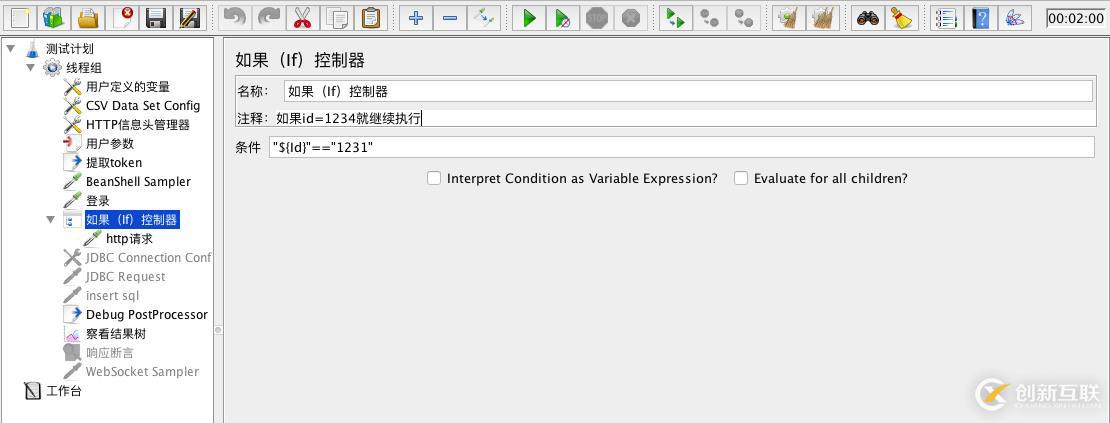Select Debug PostProcessor in the tree
This screenshot has width=1110, height=423.
click(x=147, y=315)
